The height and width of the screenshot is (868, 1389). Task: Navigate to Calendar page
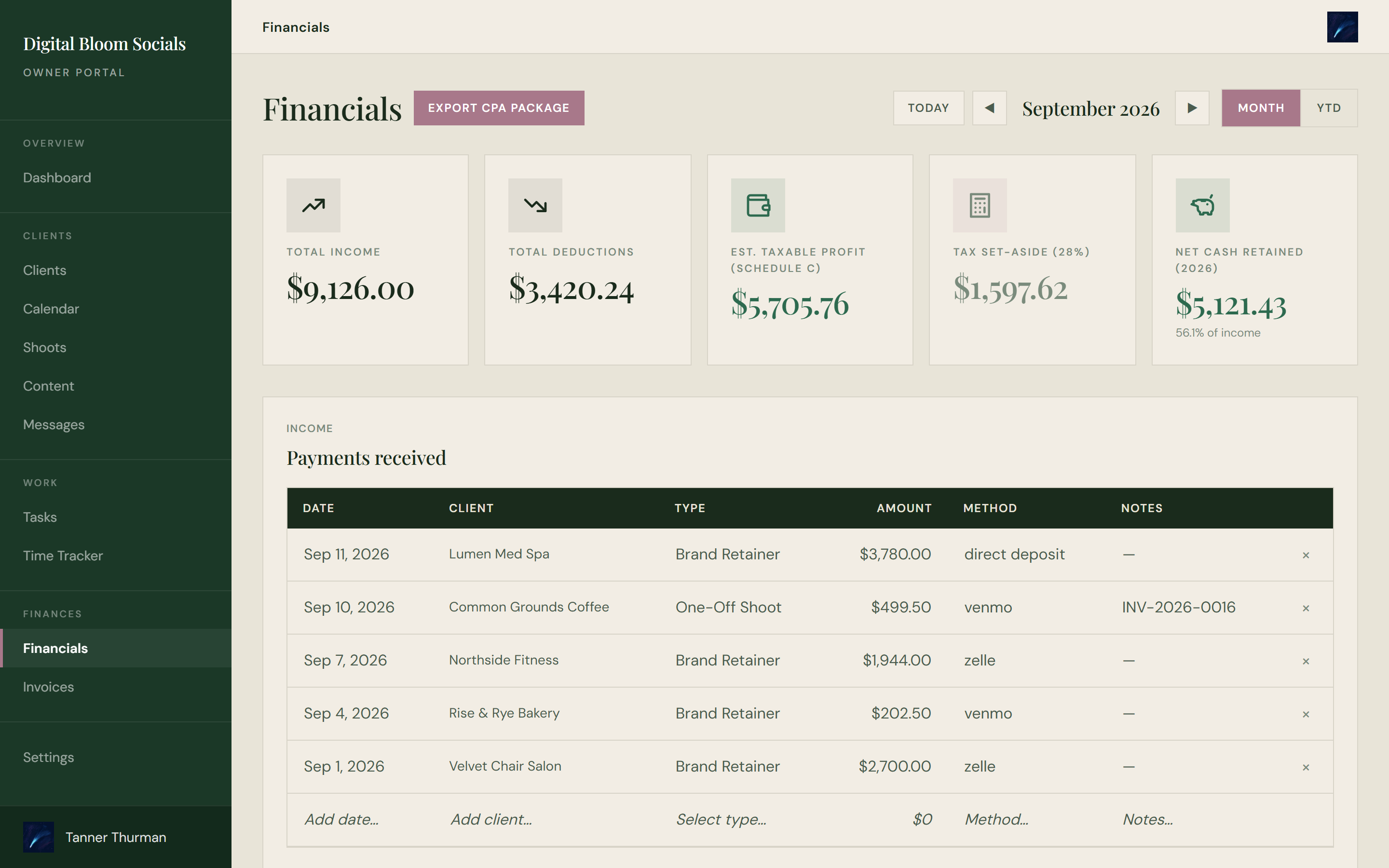[x=116, y=308]
